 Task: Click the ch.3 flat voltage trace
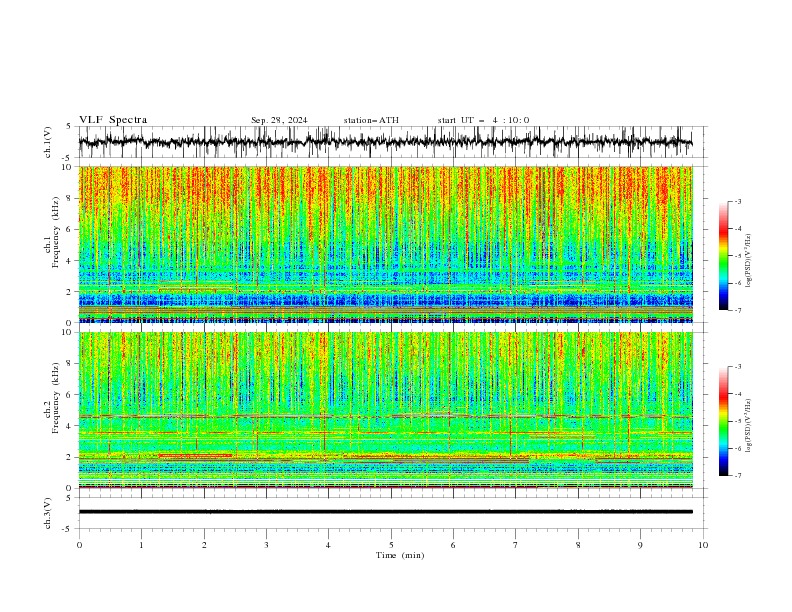(385, 512)
